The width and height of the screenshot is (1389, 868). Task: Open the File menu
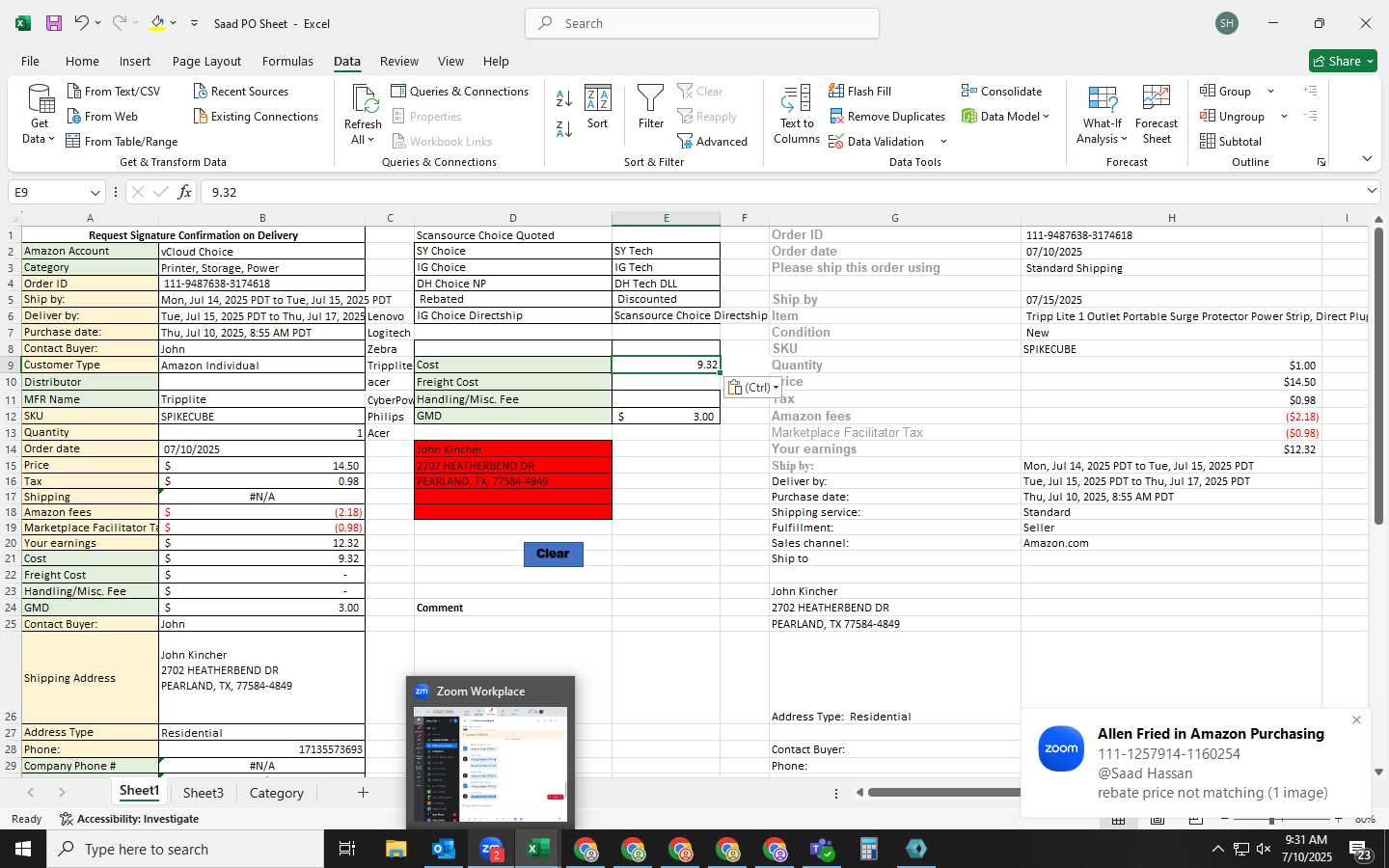(x=31, y=61)
